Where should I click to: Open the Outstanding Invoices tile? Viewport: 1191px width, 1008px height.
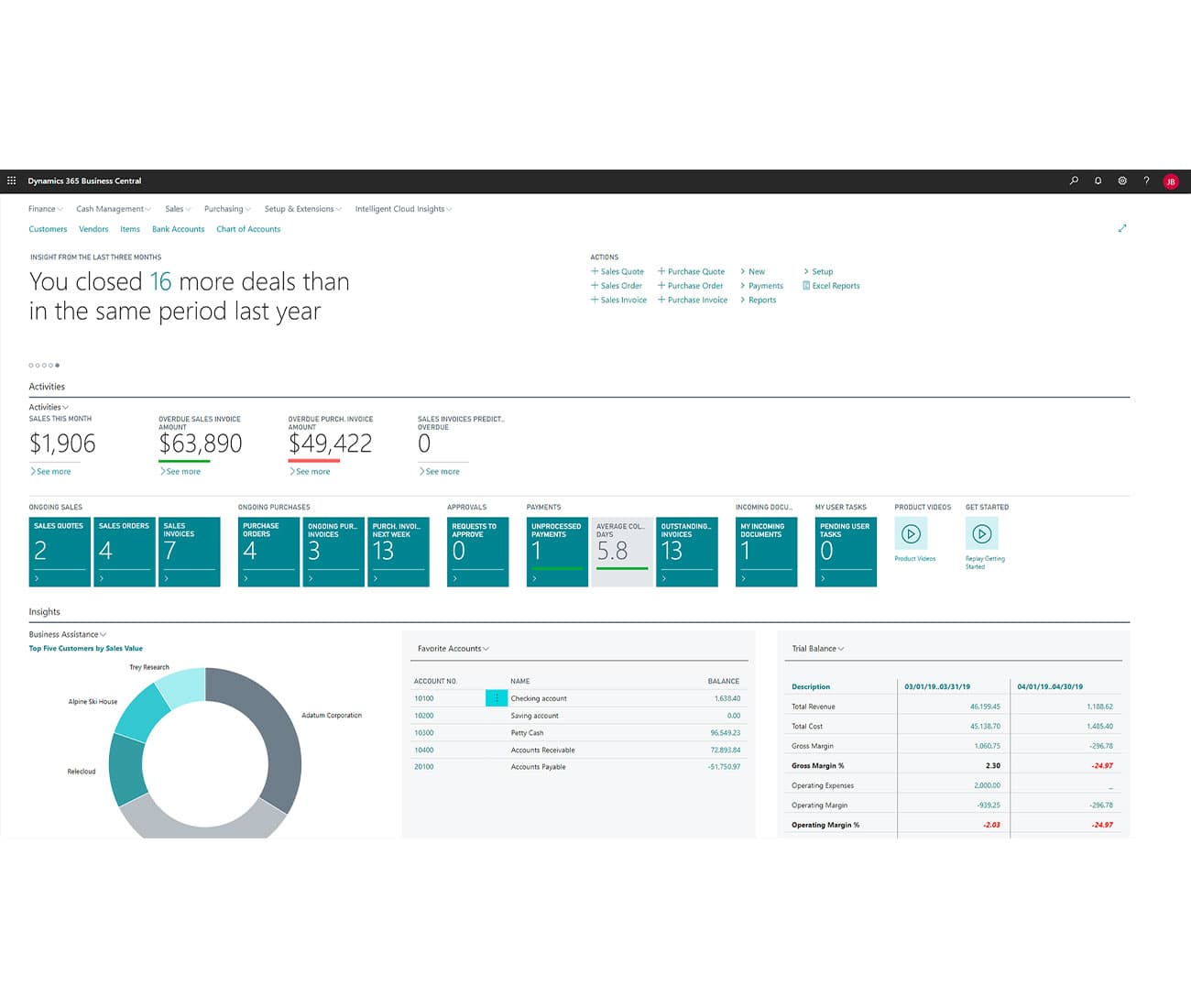[687, 552]
